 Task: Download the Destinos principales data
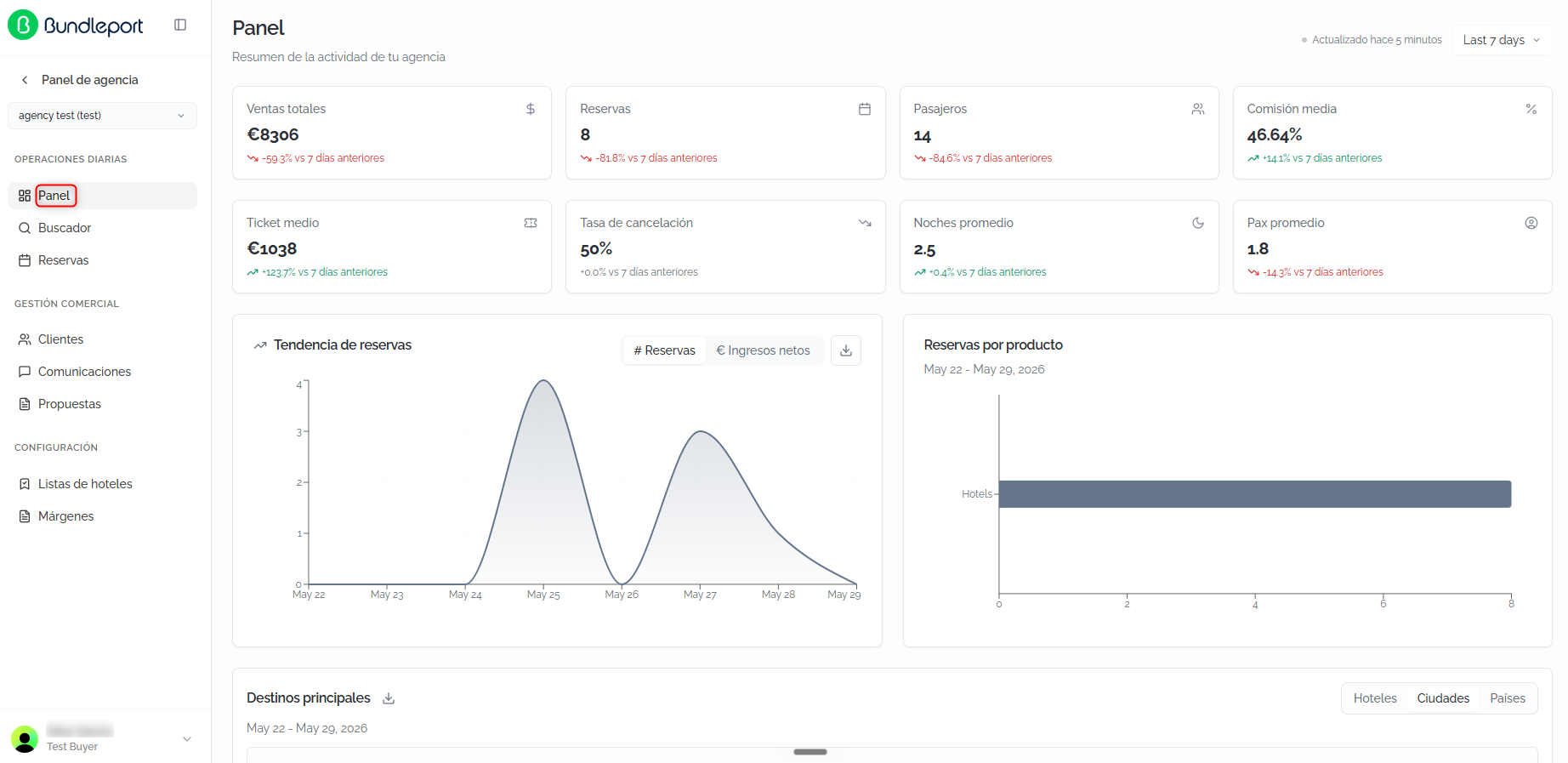click(x=389, y=698)
